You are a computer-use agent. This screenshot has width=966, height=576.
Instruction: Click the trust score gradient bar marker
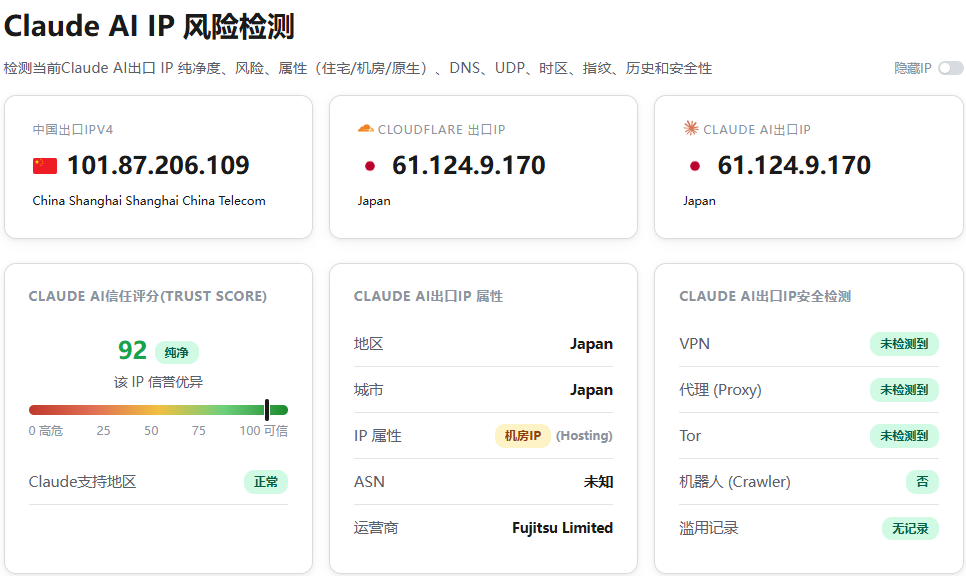pos(267,410)
